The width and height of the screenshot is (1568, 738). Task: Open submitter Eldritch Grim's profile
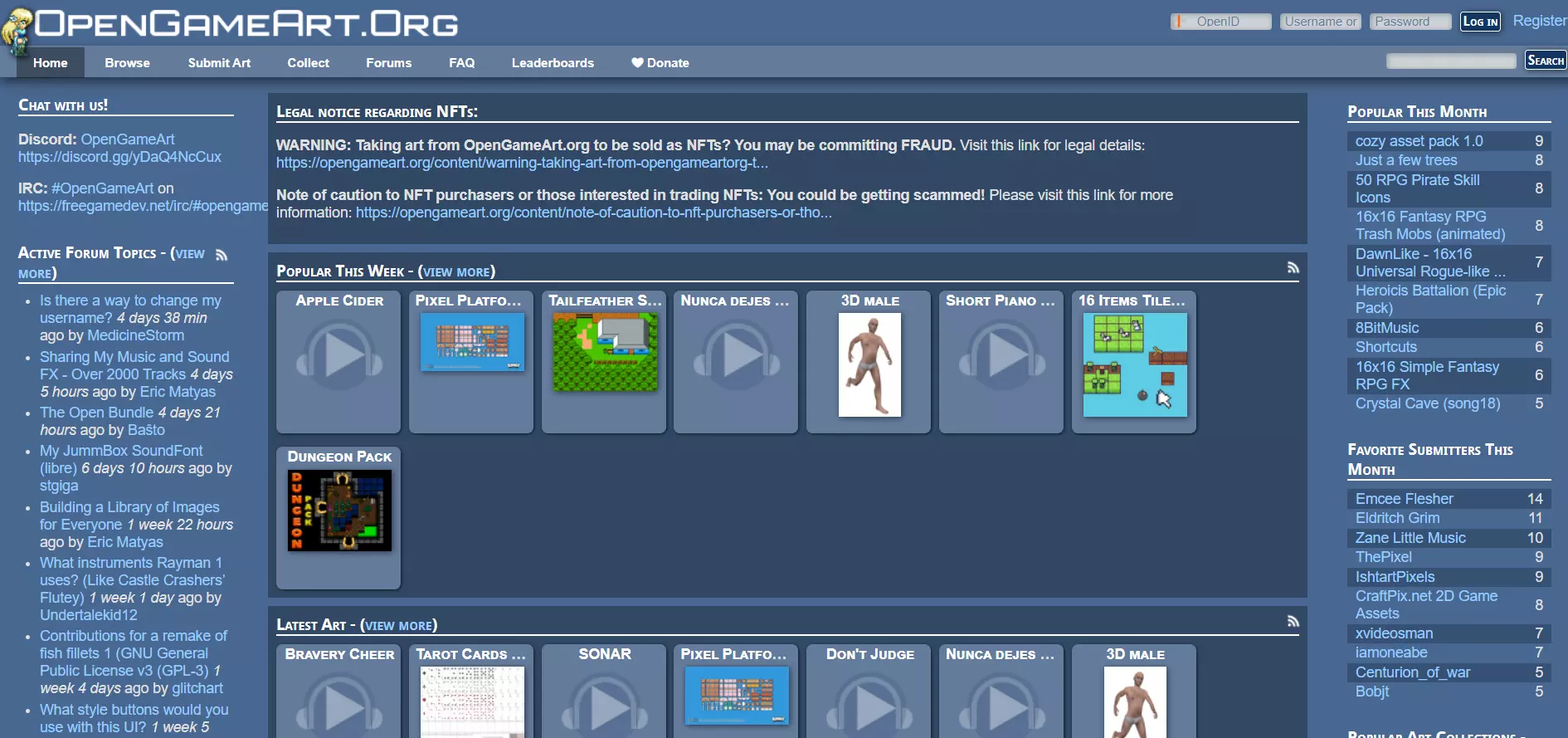tap(1398, 518)
